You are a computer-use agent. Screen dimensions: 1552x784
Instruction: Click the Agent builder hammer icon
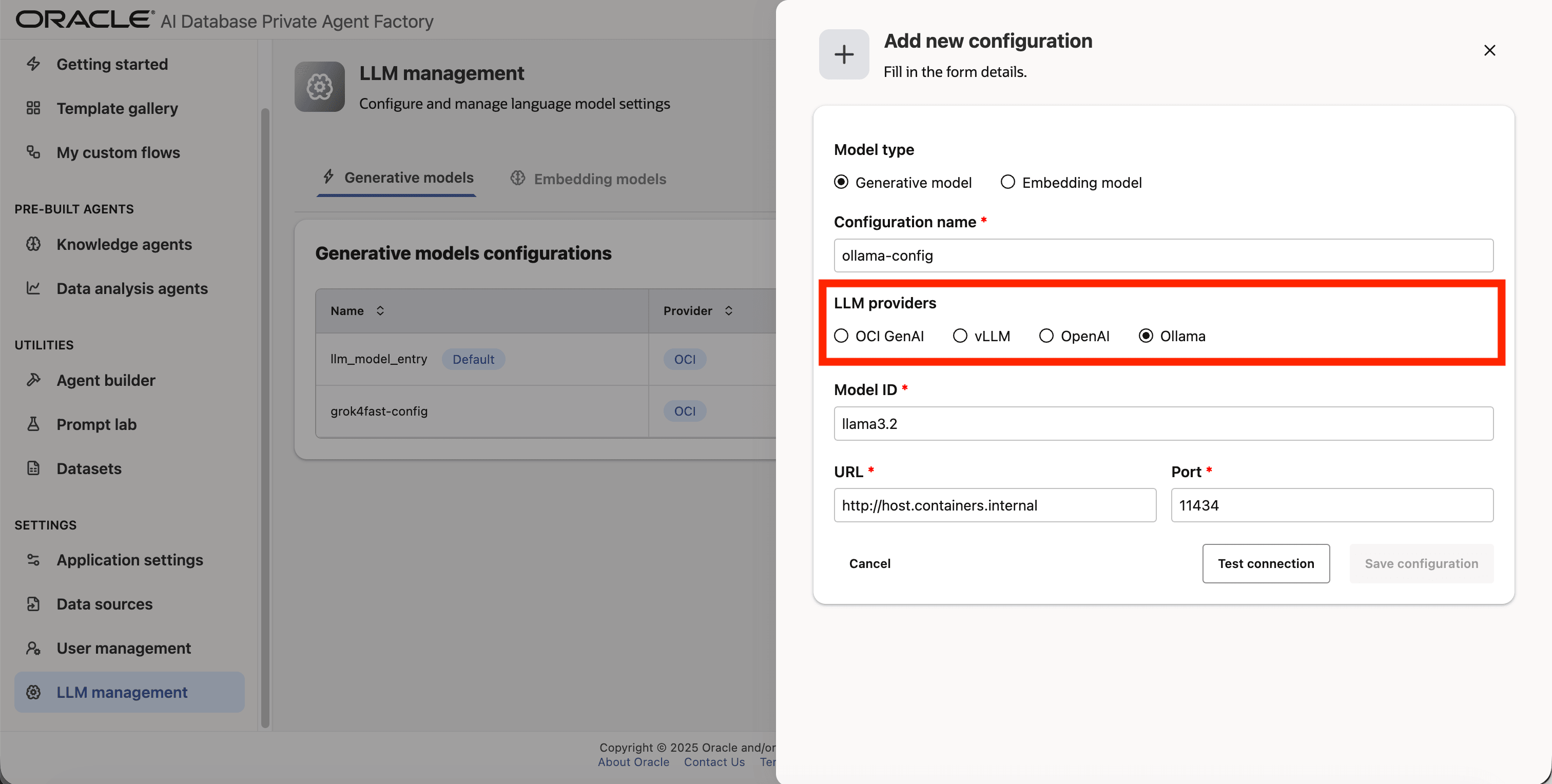tap(34, 380)
